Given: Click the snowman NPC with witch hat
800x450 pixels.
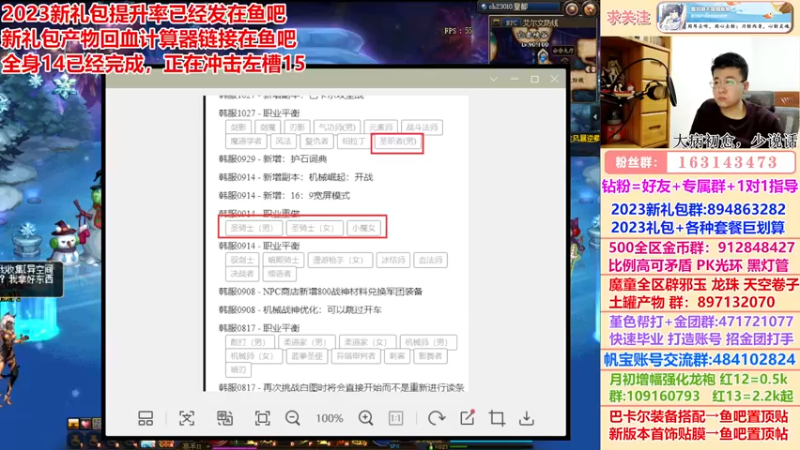Looking at the screenshot, I should [65, 242].
